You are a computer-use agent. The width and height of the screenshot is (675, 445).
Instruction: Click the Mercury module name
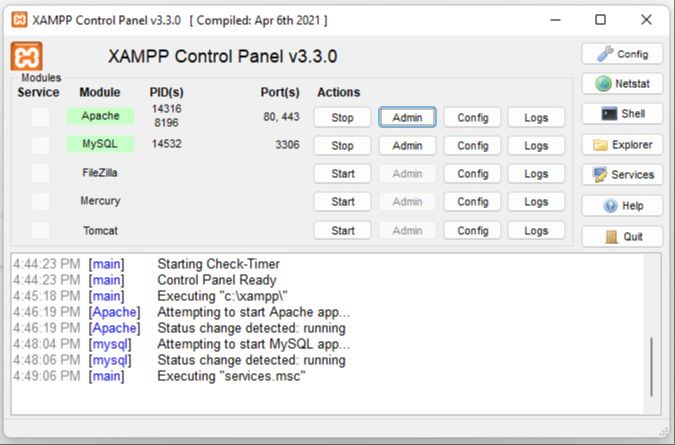pyautogui.click(x=100, y=201)
